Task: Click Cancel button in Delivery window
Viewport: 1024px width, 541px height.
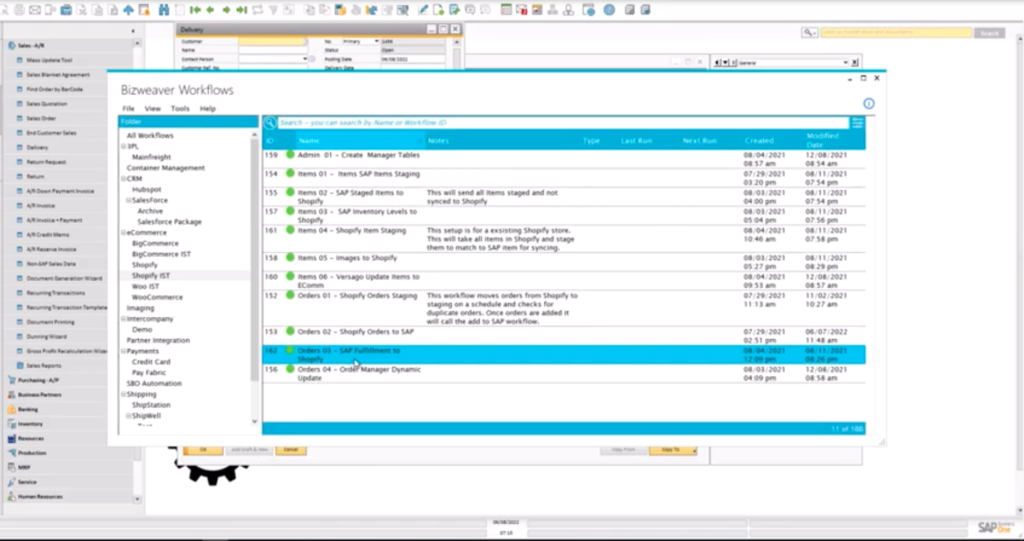Action: pos(291,450)
